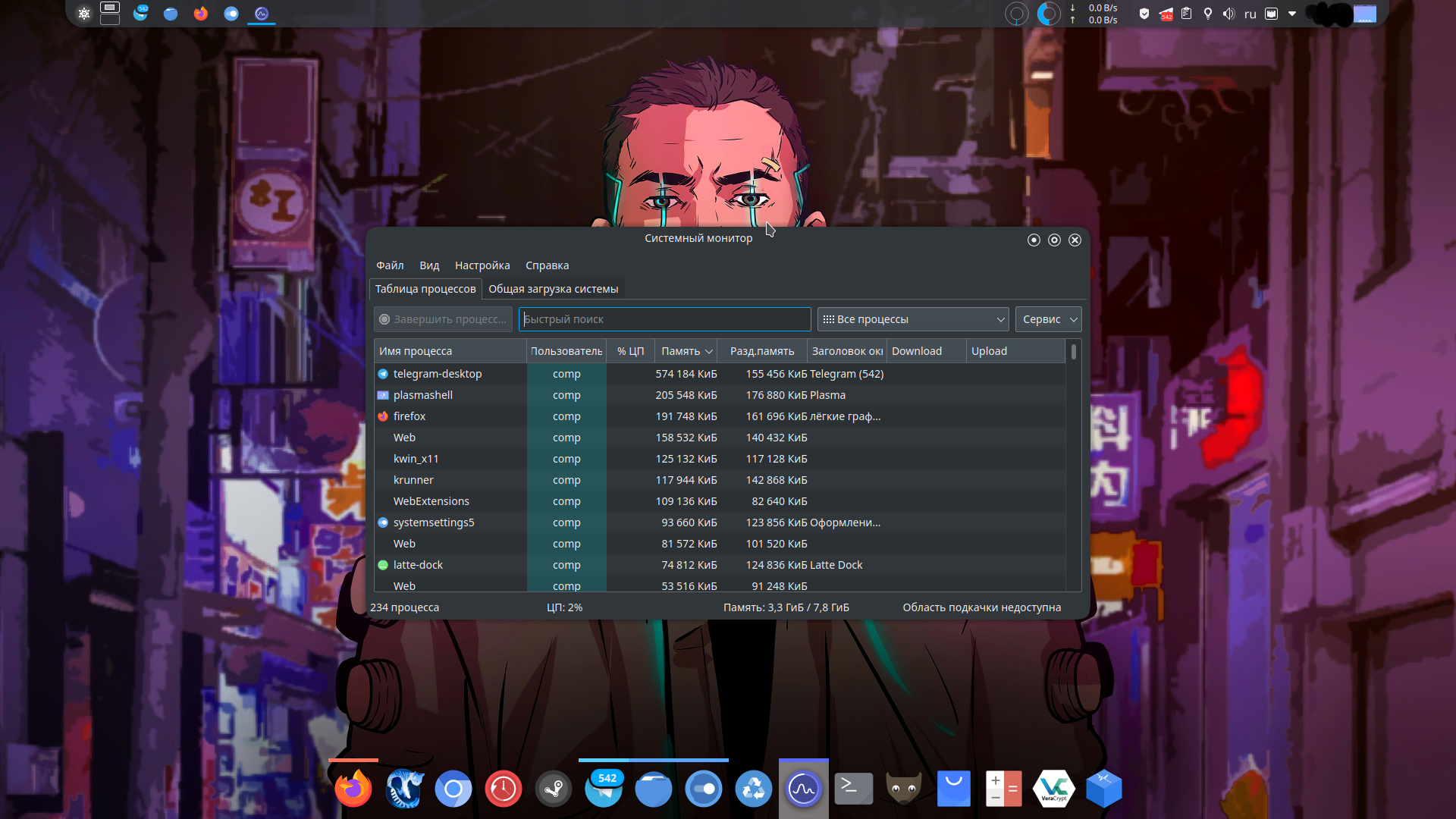Switch keyboard layout via ru indicator
1456x819 pixels.
[x=1250, y=14]
